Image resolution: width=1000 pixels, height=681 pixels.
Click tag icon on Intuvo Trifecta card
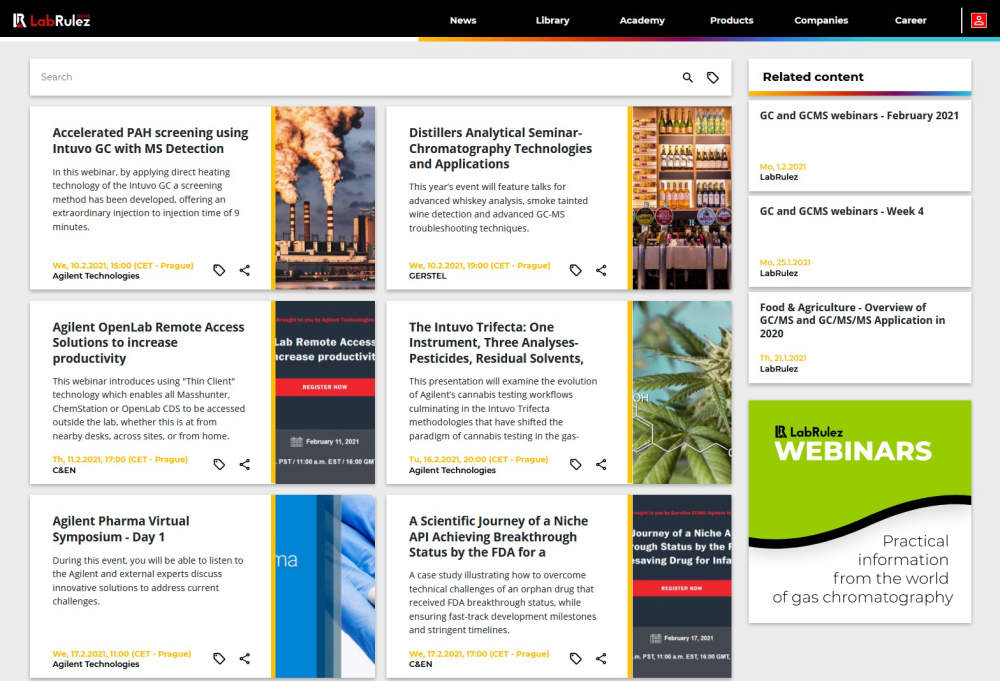[575, 464]
